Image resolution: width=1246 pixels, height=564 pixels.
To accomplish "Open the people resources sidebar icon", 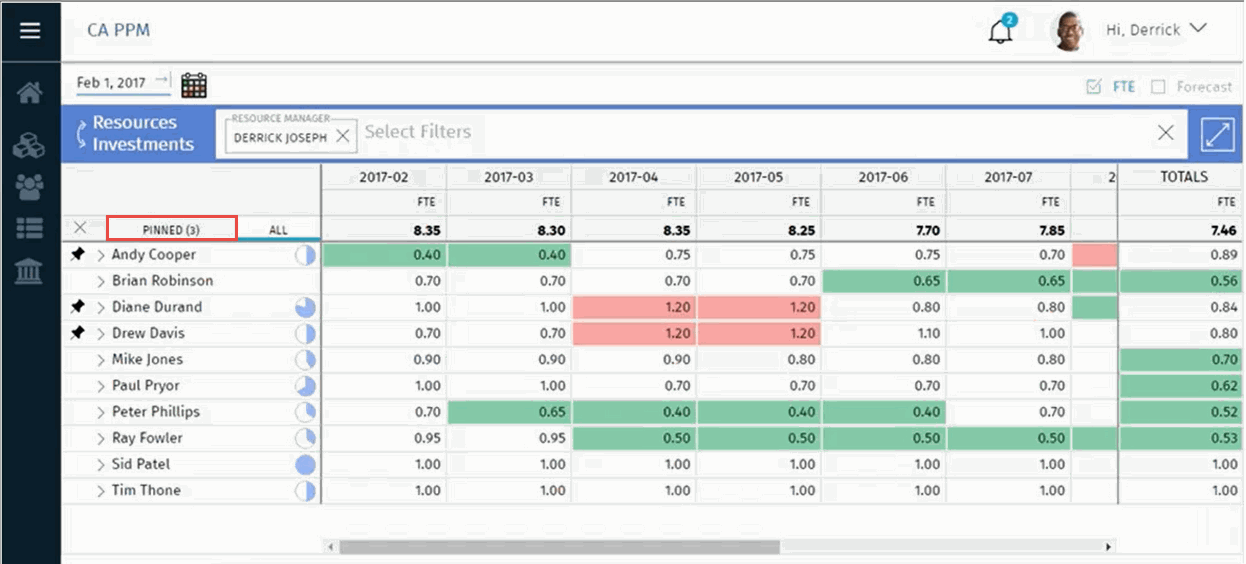I will tap(30, 187).
